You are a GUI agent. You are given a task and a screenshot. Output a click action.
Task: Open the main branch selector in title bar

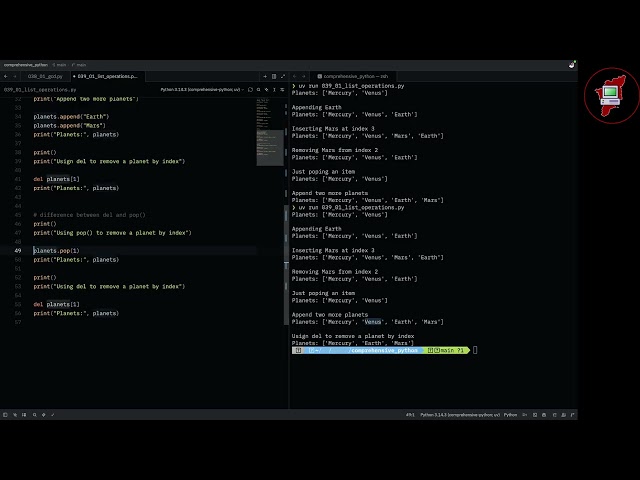[59, 65]
